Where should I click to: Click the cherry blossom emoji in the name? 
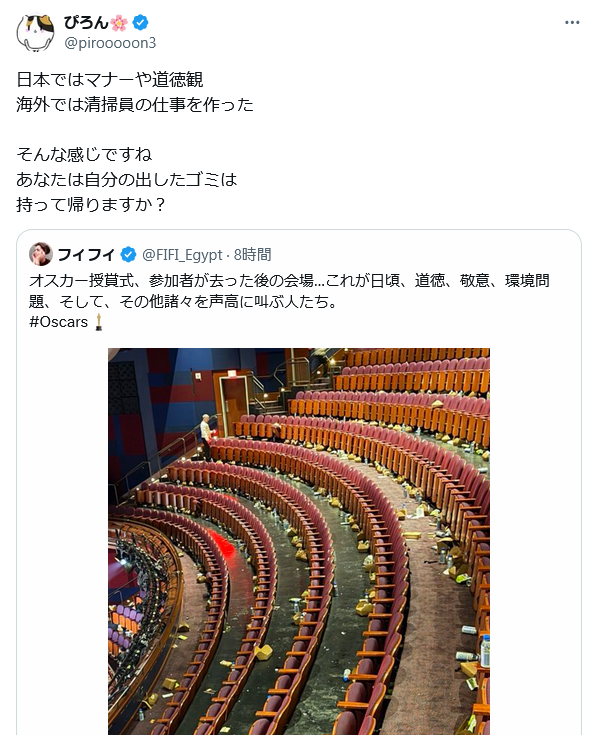120,22
